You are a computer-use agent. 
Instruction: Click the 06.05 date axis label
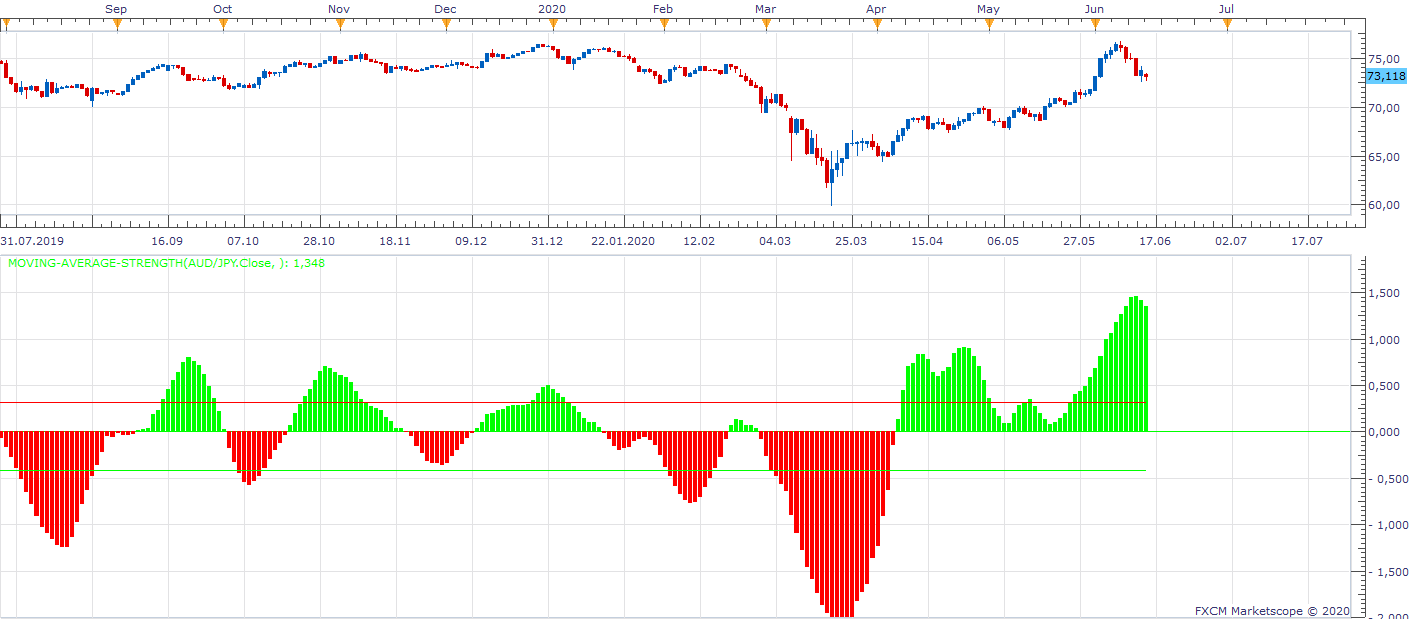(x=1003, y=241)
